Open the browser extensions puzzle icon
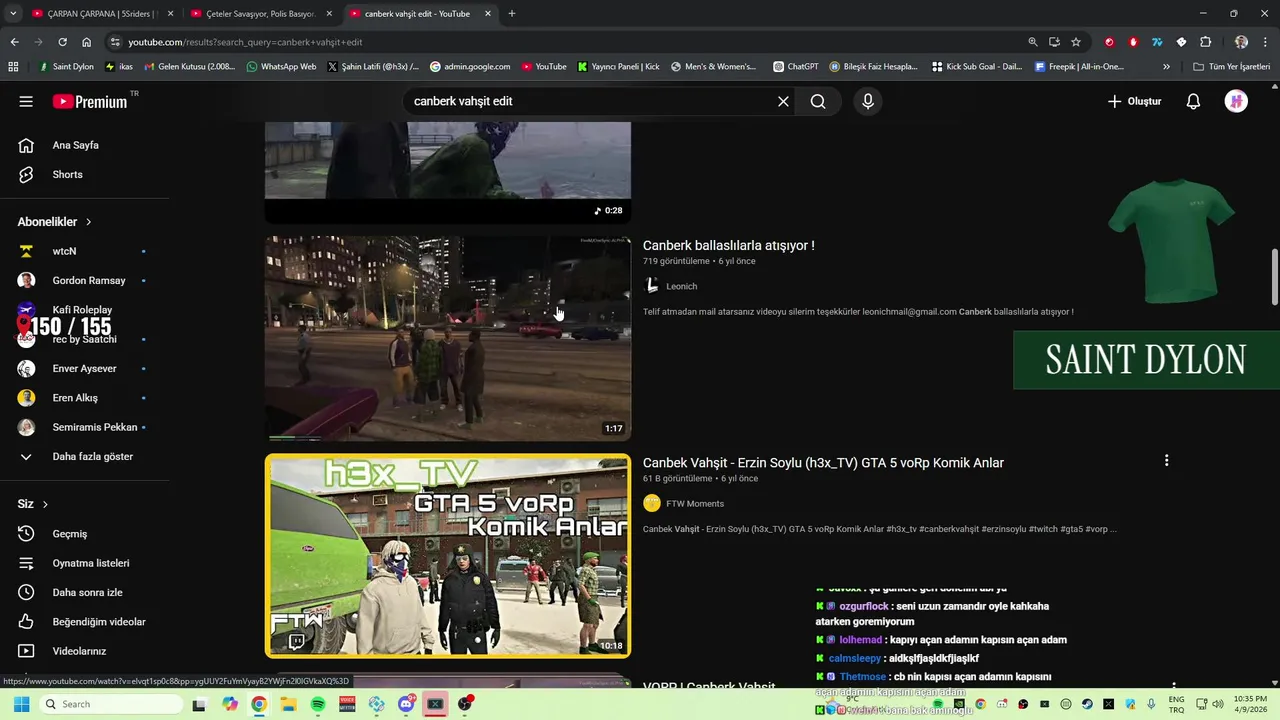 (1205, 42)
